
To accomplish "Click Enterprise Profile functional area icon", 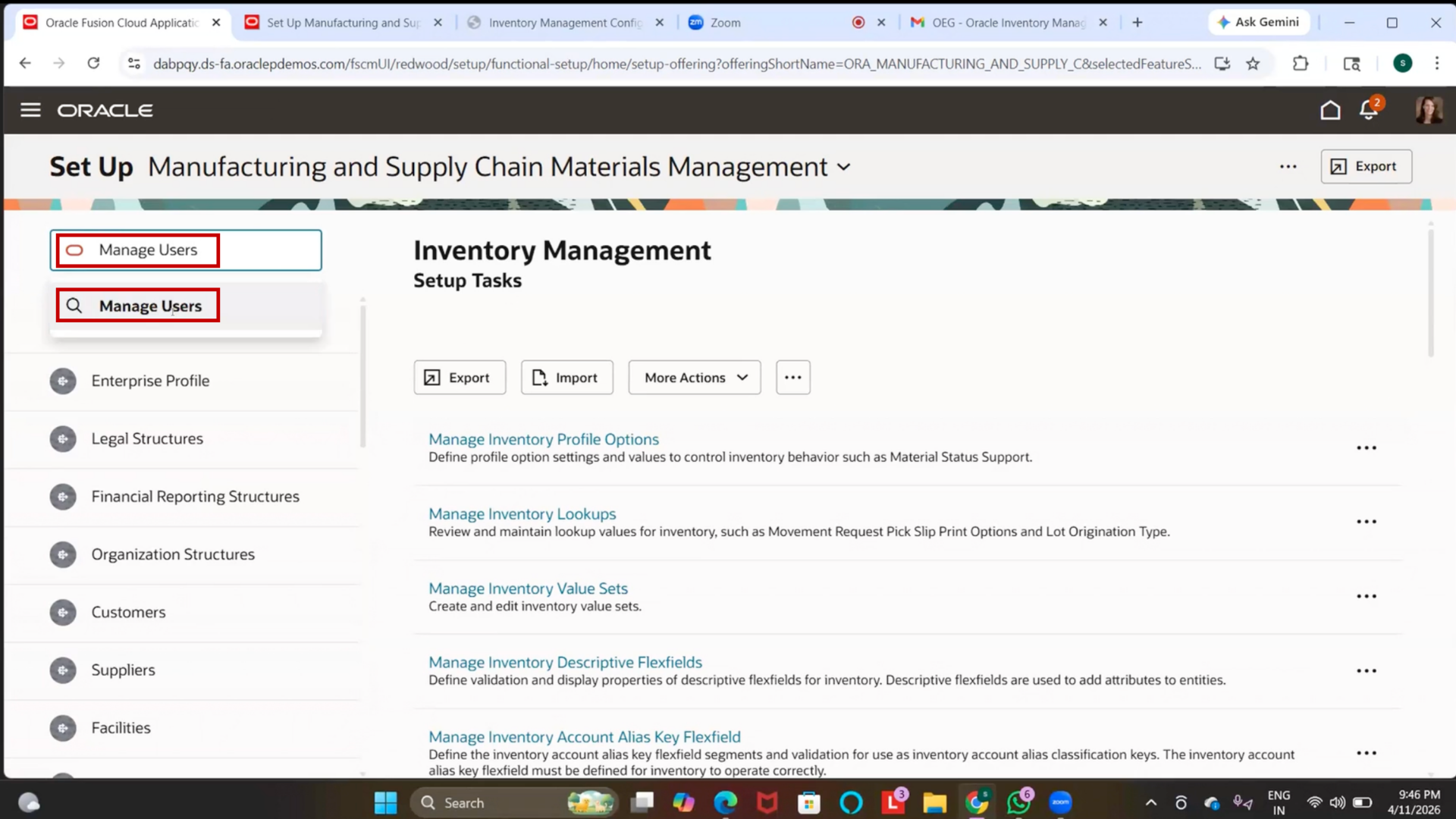I will [63, 381].
